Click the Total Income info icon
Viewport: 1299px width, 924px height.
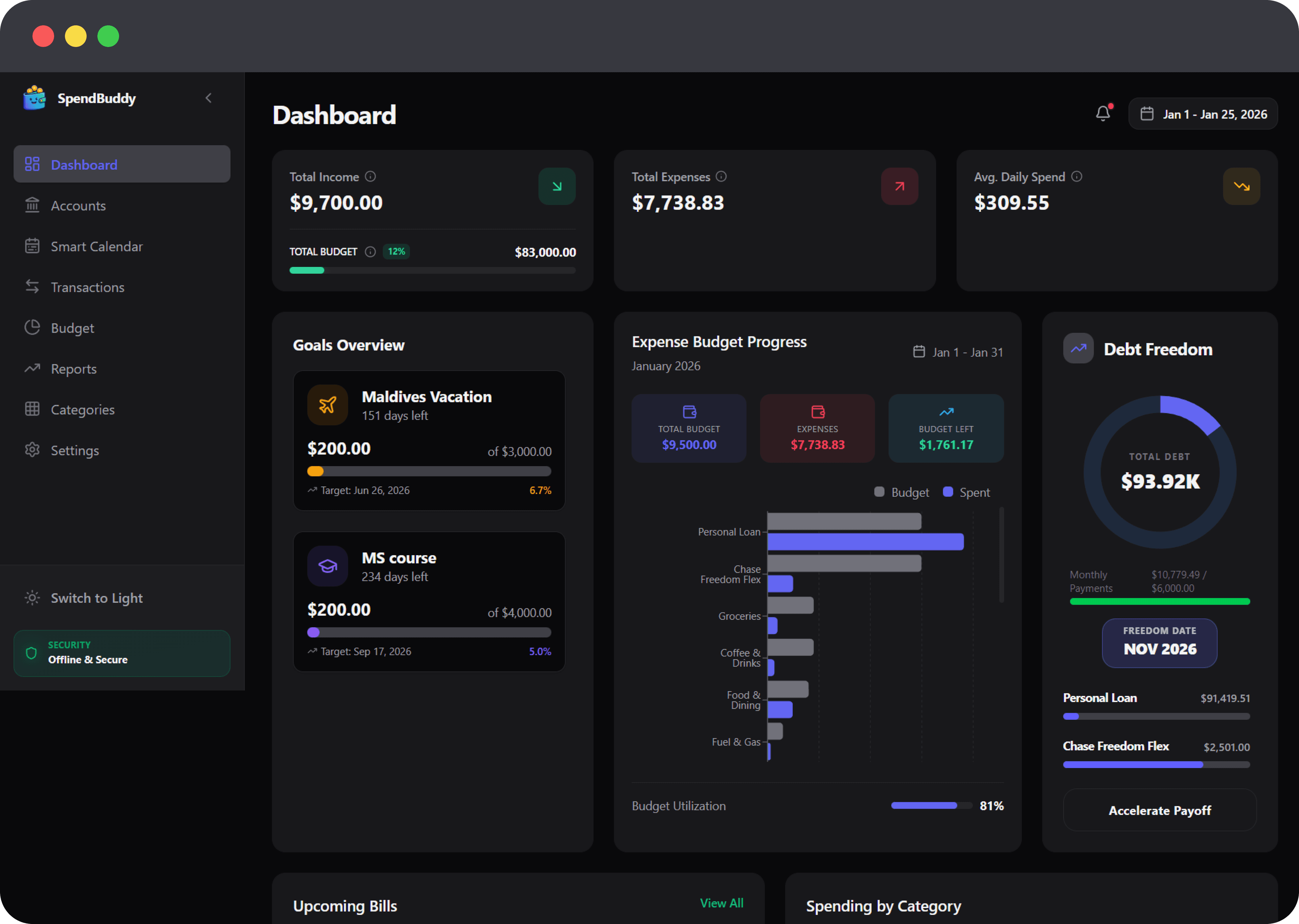pyautogui.click(x=370, y=177)
